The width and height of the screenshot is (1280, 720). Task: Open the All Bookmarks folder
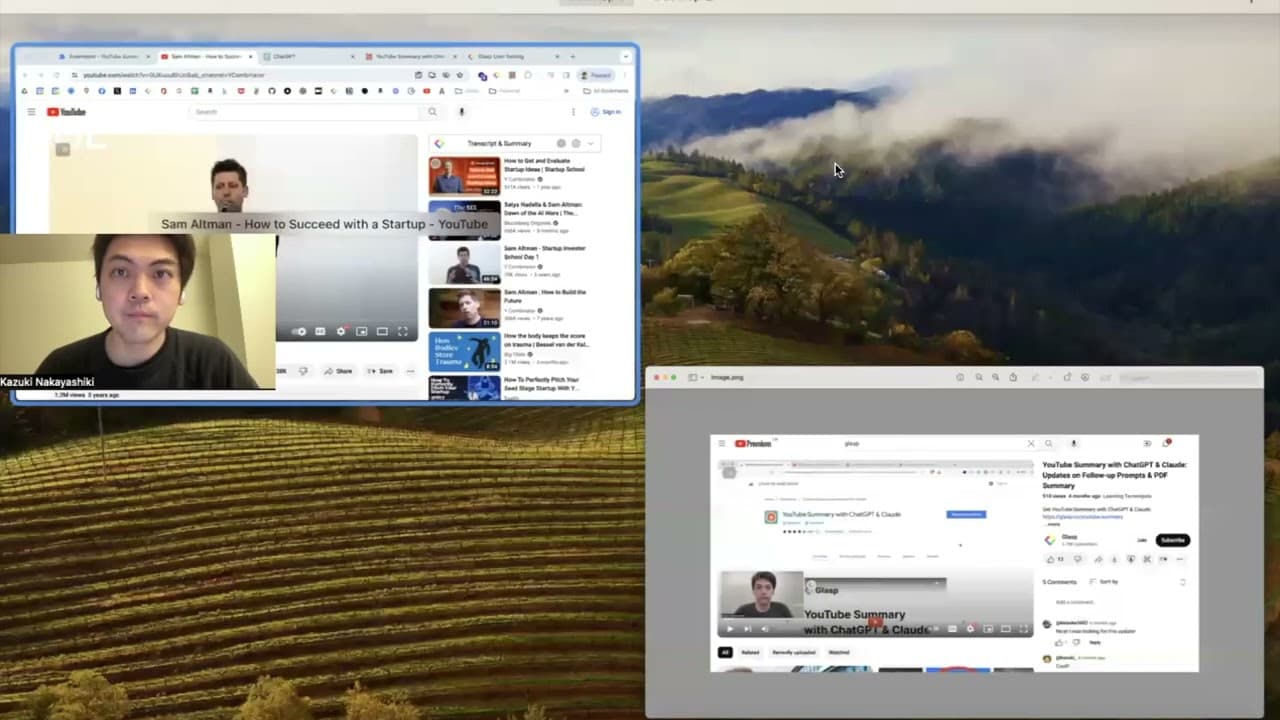[605, 90]
